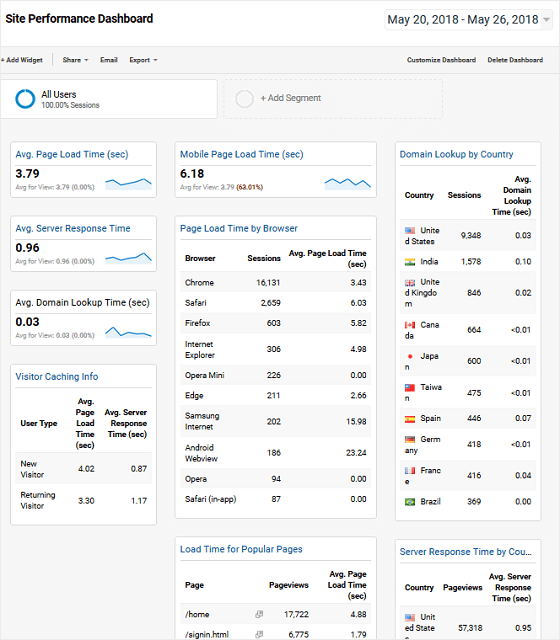Click Customize Dashboard
The width and height of the screenshot is (560, 640).
coord(441,60)
